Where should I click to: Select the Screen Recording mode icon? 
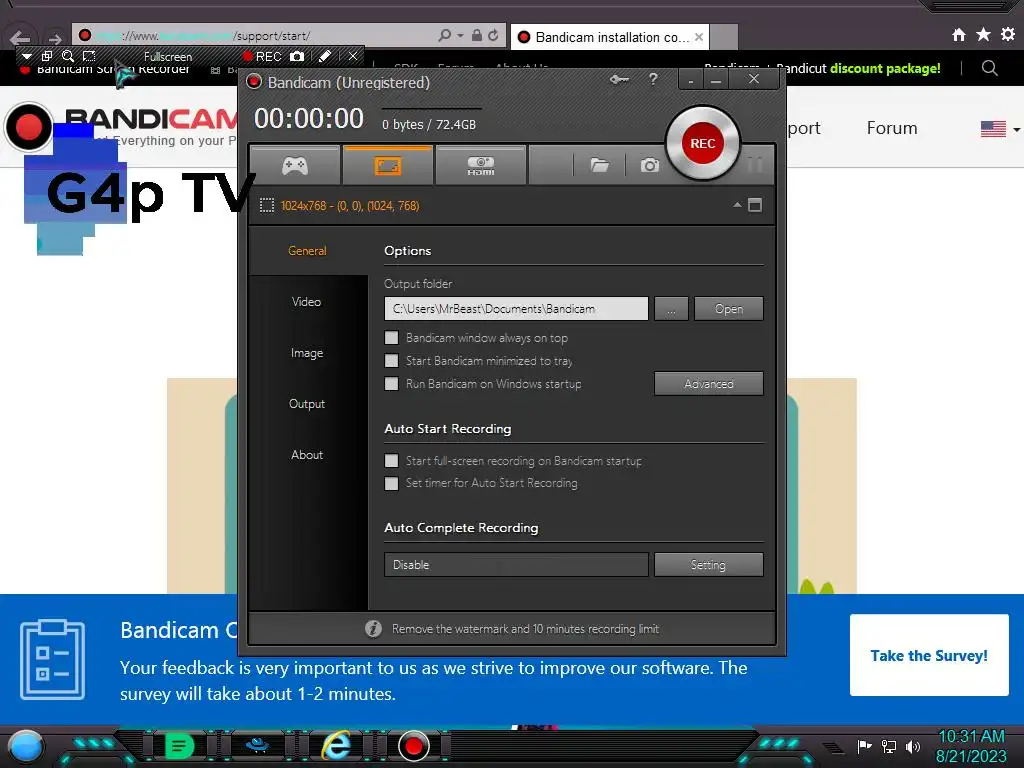tap(388, 166)
